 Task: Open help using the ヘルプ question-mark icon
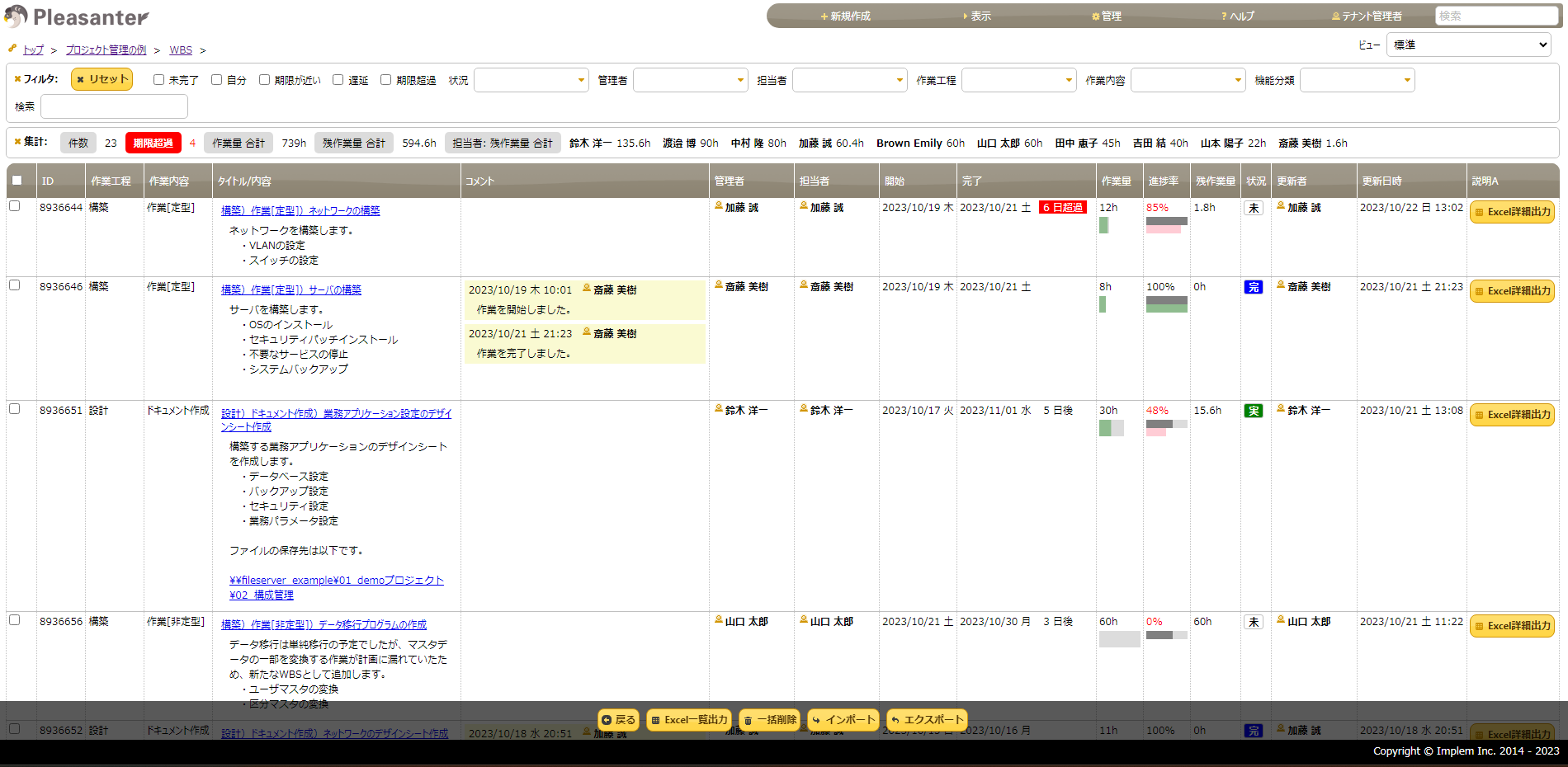tap(1222, 16)
